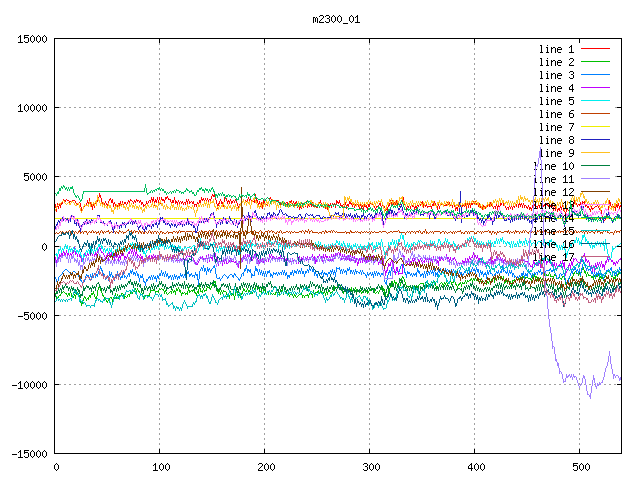Click the 100 x-axis tick label

pos(160,467)
